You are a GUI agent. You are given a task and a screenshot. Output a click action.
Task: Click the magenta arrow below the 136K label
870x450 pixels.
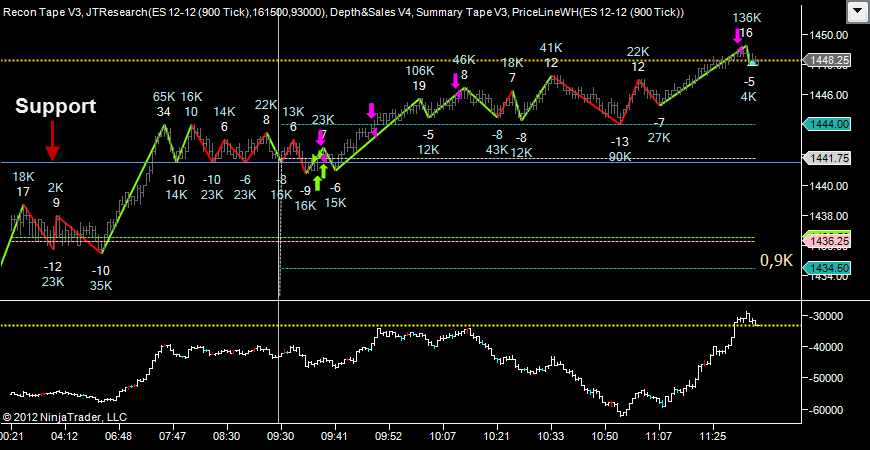click(x=737, y=36)
